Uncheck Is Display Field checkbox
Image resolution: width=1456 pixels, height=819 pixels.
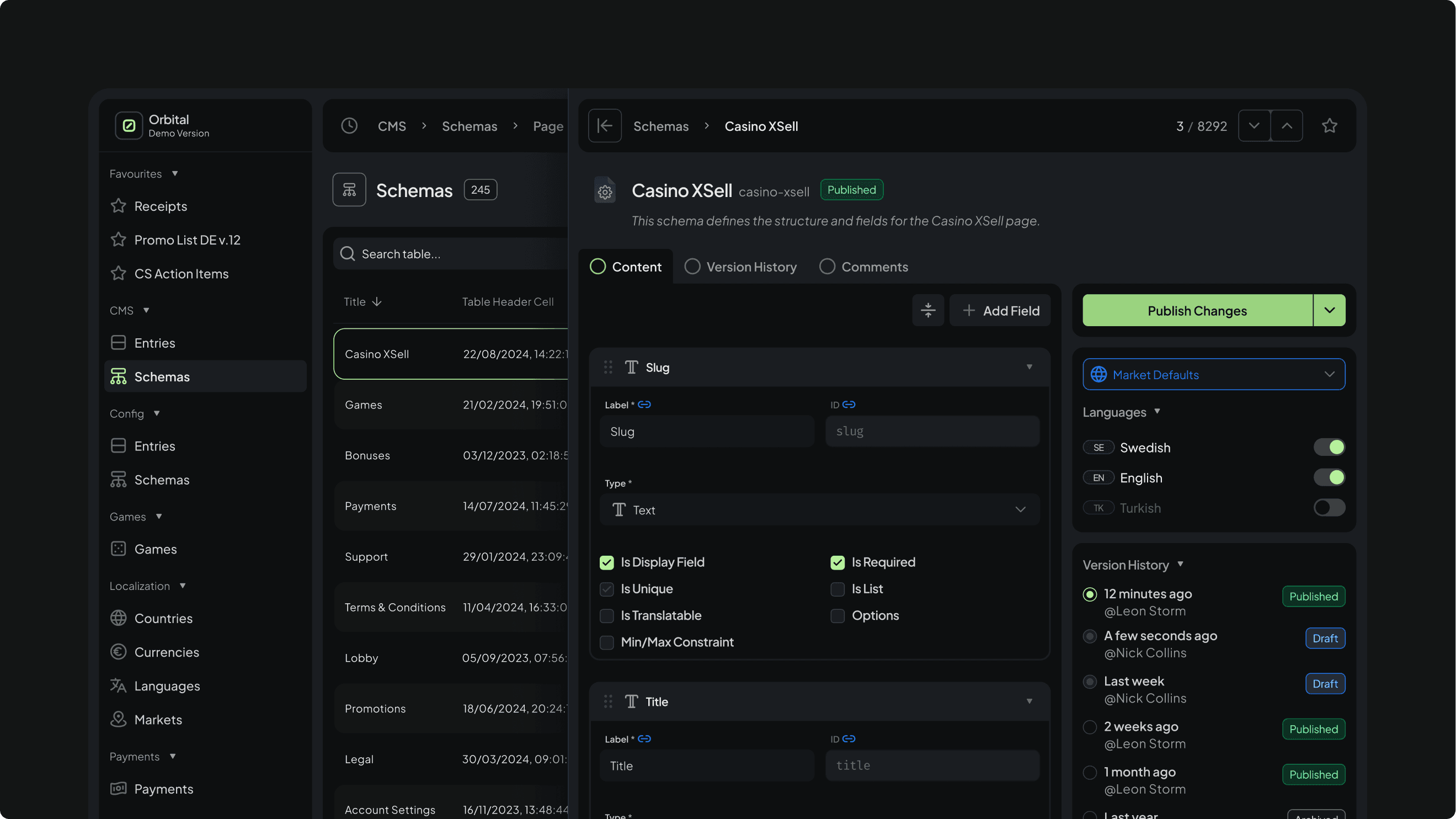click(606, 562)
